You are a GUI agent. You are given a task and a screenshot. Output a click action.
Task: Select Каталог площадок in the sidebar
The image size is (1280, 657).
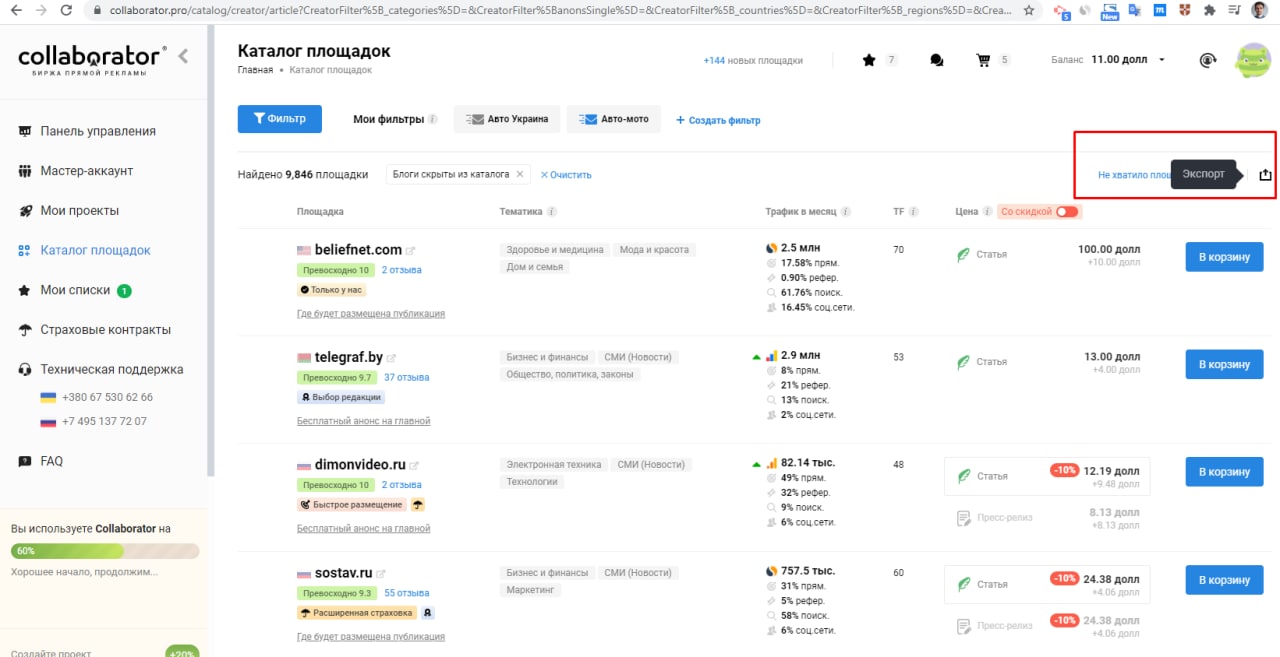point(96,250)
